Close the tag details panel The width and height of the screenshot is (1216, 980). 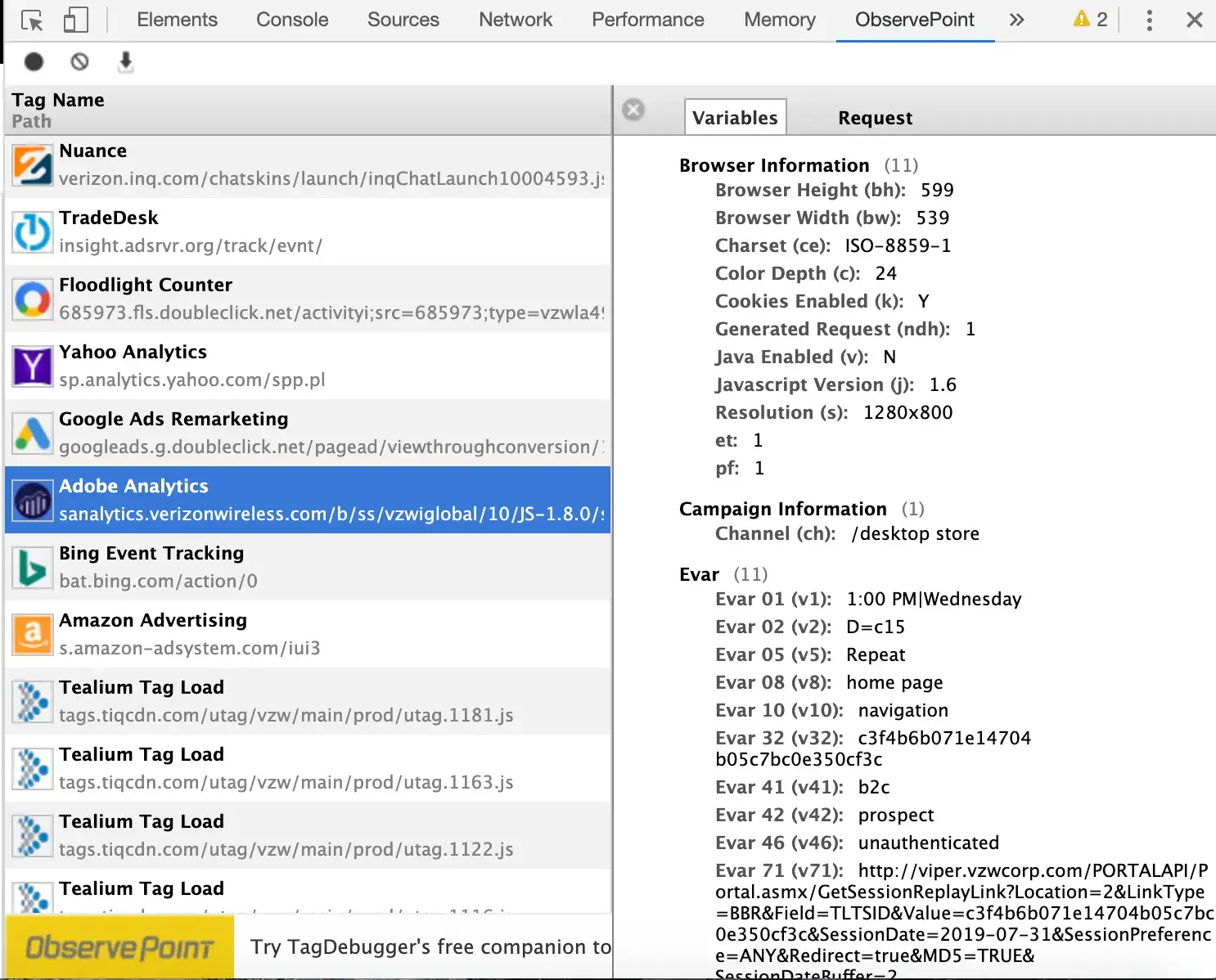click(x=633, y=110)
